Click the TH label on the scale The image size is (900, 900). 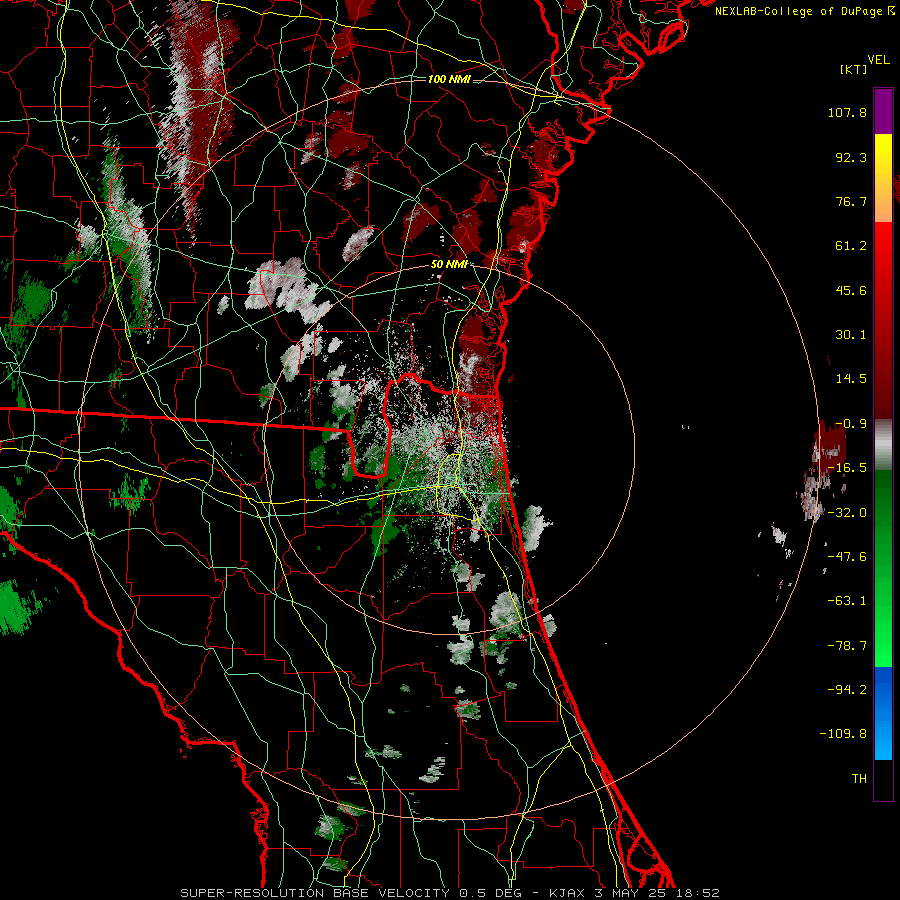click(x=859, y=778)
